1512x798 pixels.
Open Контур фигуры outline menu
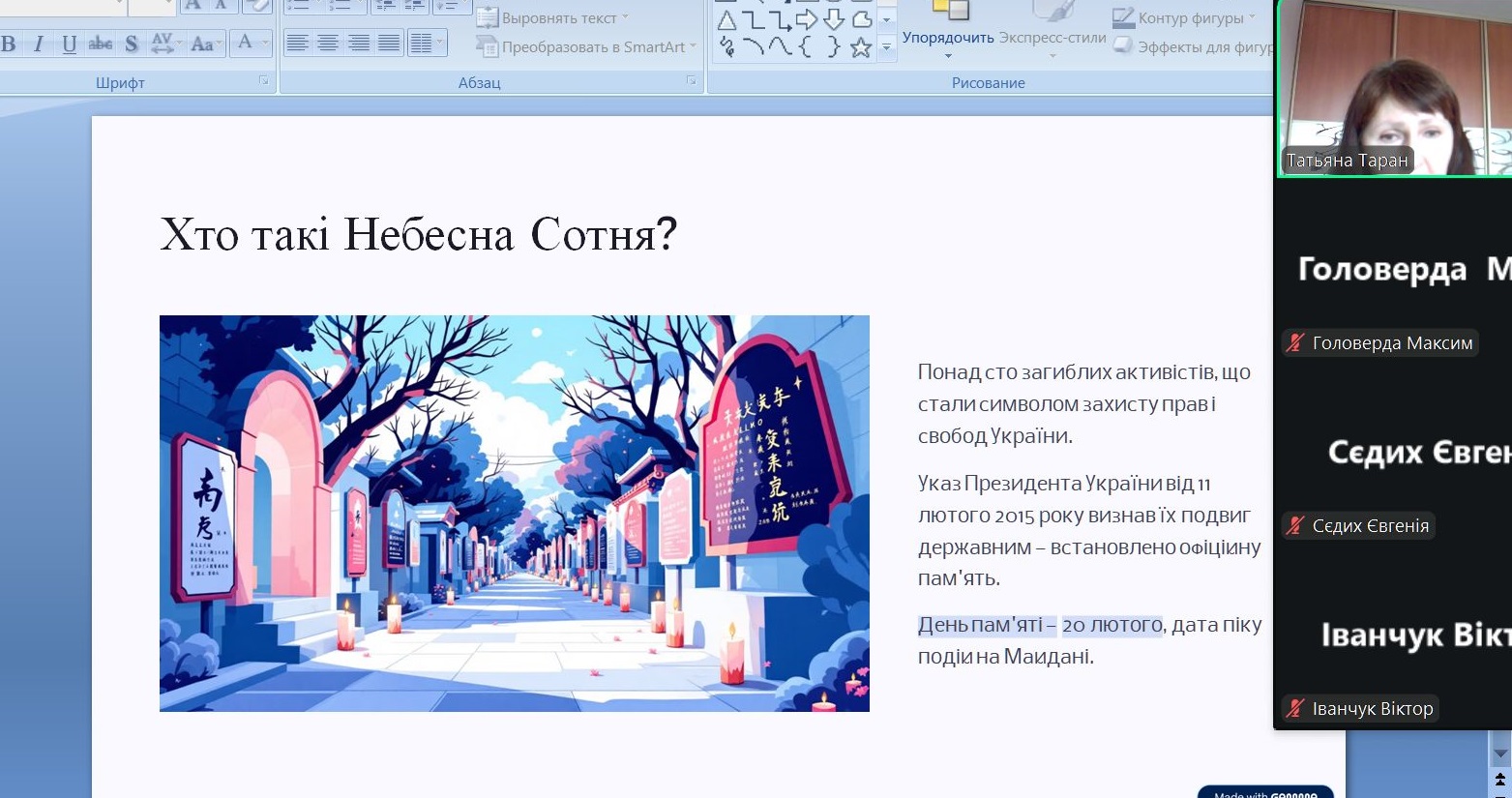(x=1184, y=18)
